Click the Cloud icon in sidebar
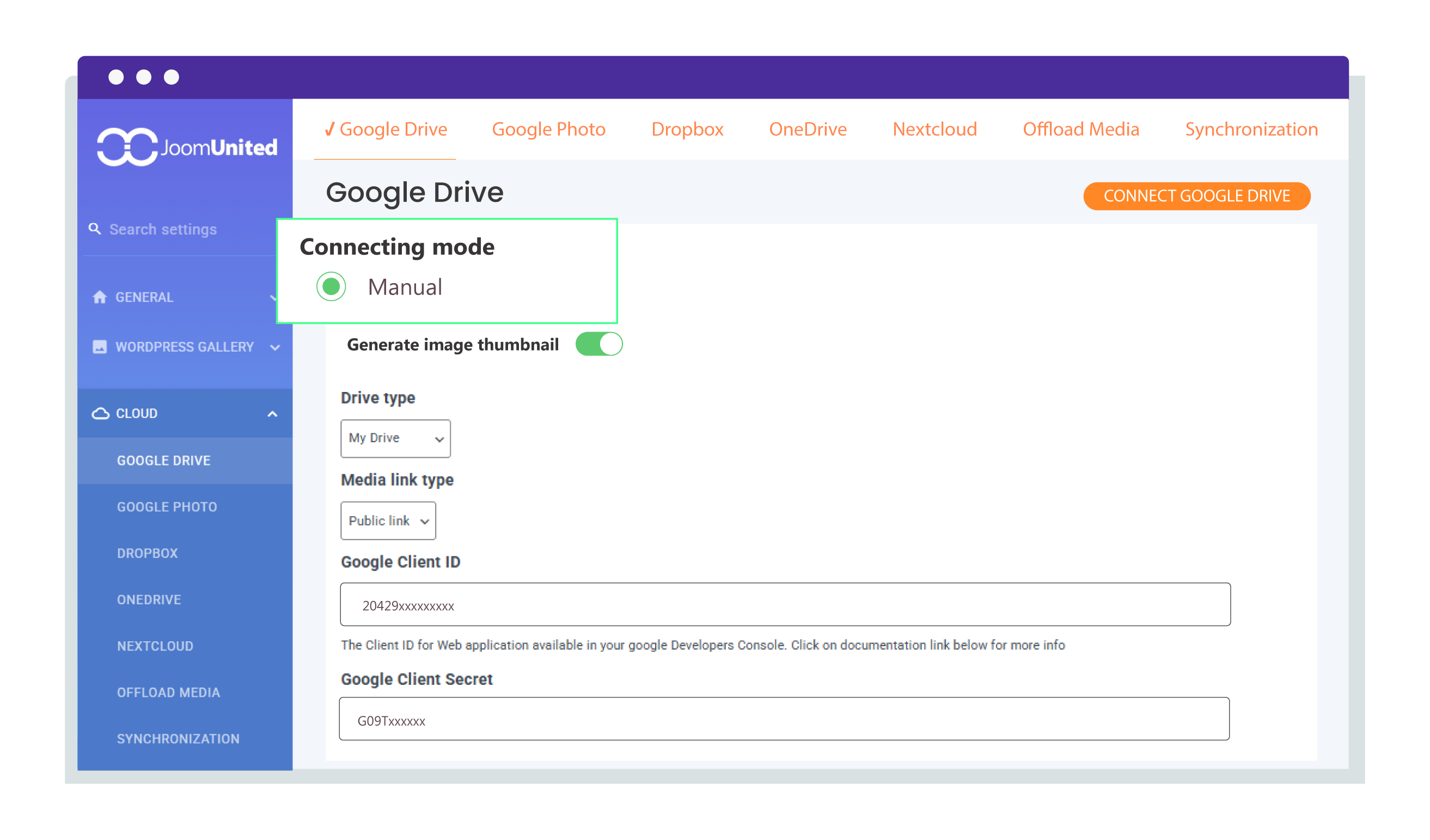Viewport: 1430px width, 840px height. (x=100, y=414)
